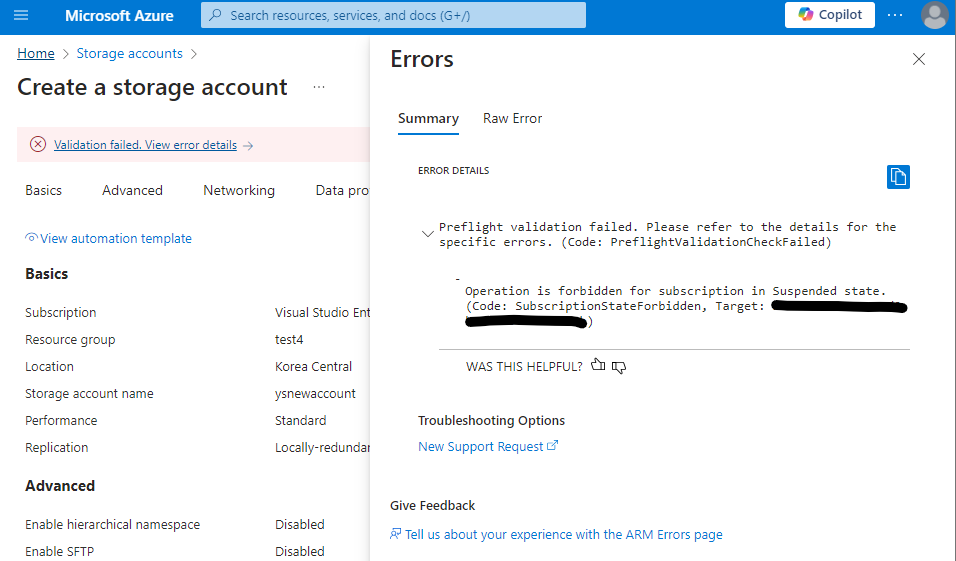
Task: Click the Enable hierarchical namespace label
Action: (112, 524)
